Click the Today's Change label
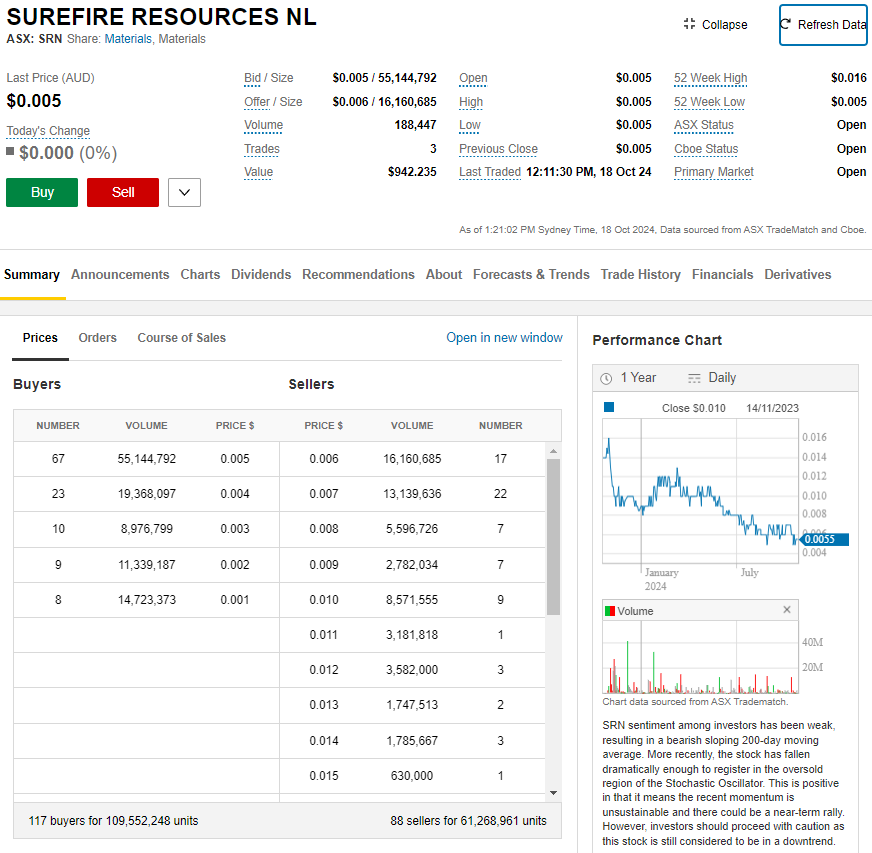 click(x=48, y=131)
